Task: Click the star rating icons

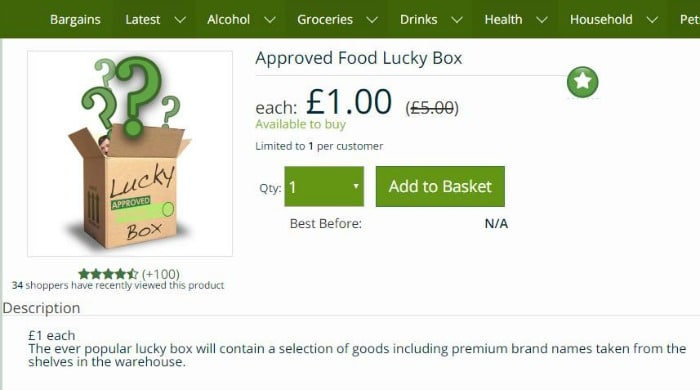Action: tap(108, 274)
